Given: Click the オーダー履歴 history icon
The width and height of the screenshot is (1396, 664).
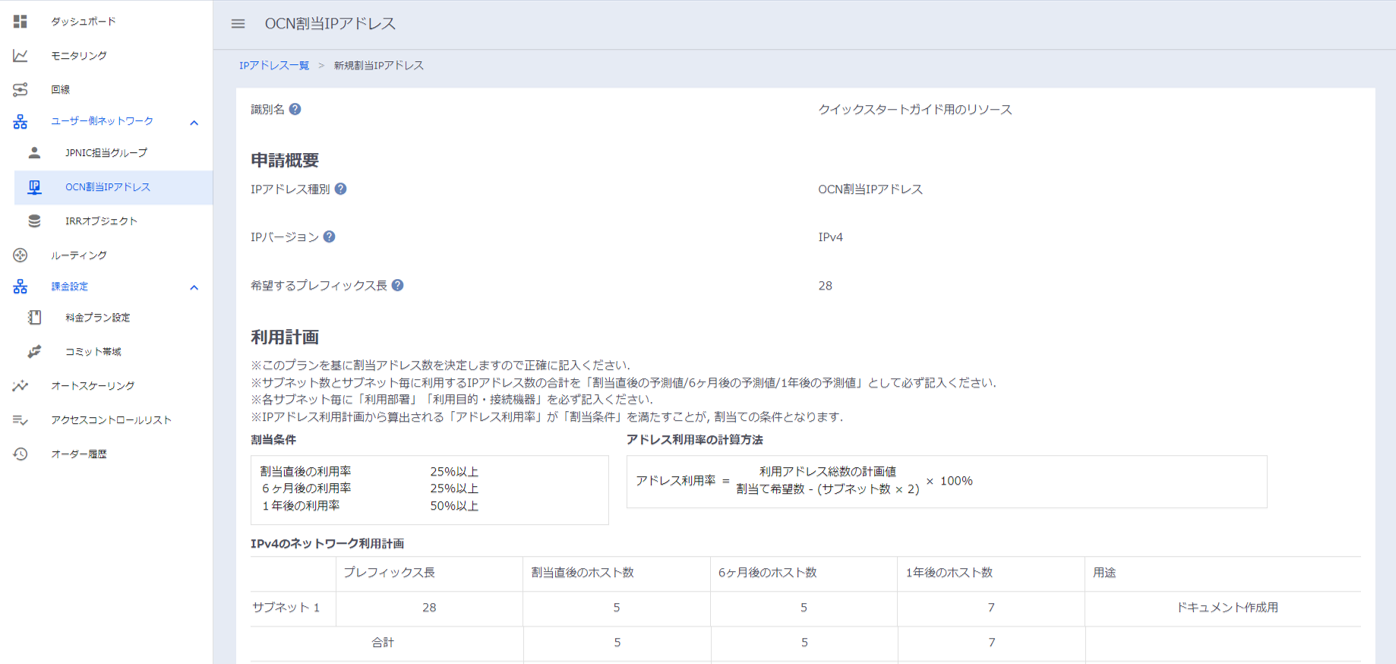Looking at the screenshot, I should pos(20,454).
